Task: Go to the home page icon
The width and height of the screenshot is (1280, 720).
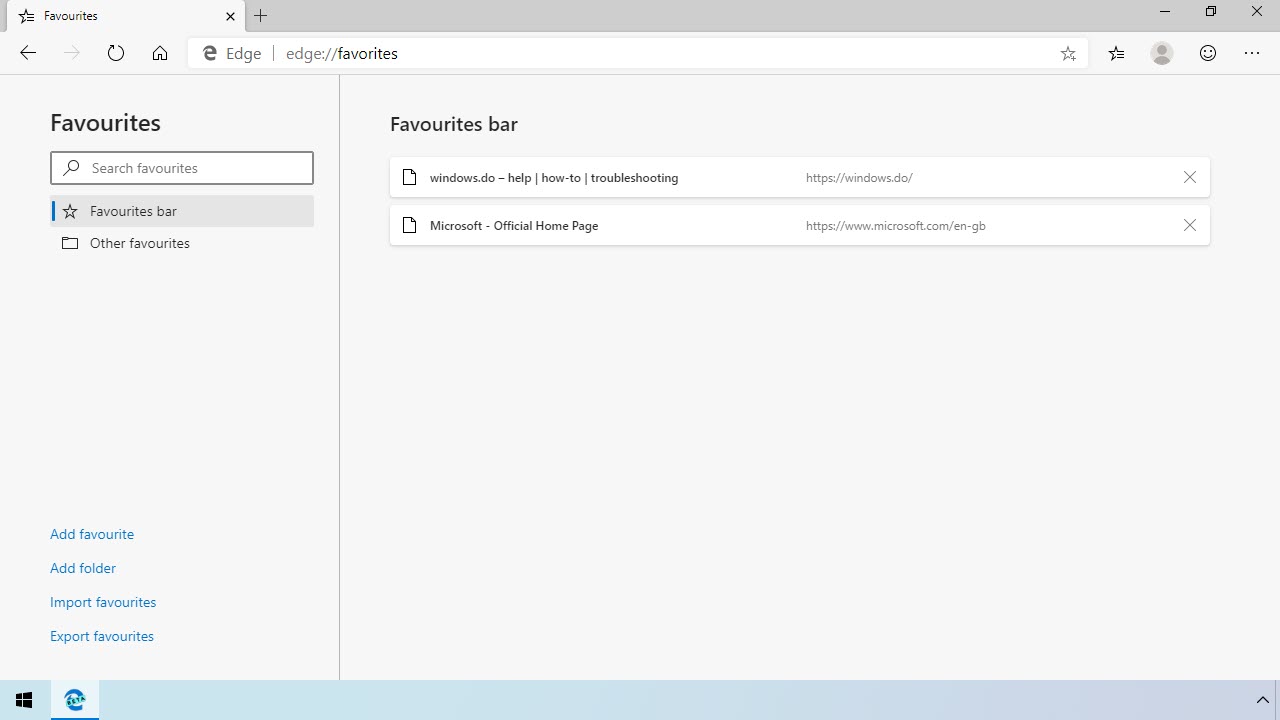Action: 160,53
